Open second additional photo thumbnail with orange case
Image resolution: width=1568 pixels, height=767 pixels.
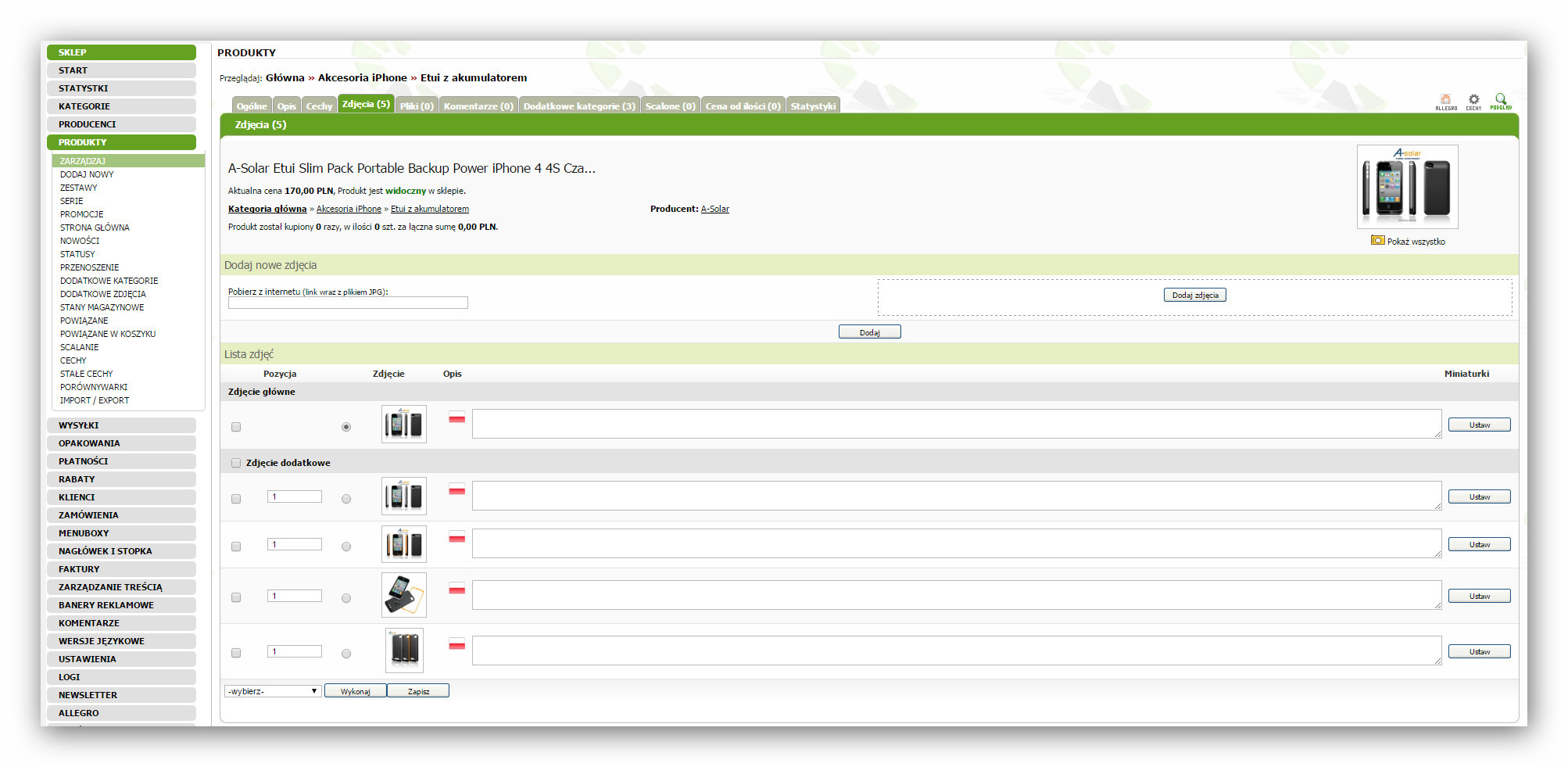tap(404, 543)
